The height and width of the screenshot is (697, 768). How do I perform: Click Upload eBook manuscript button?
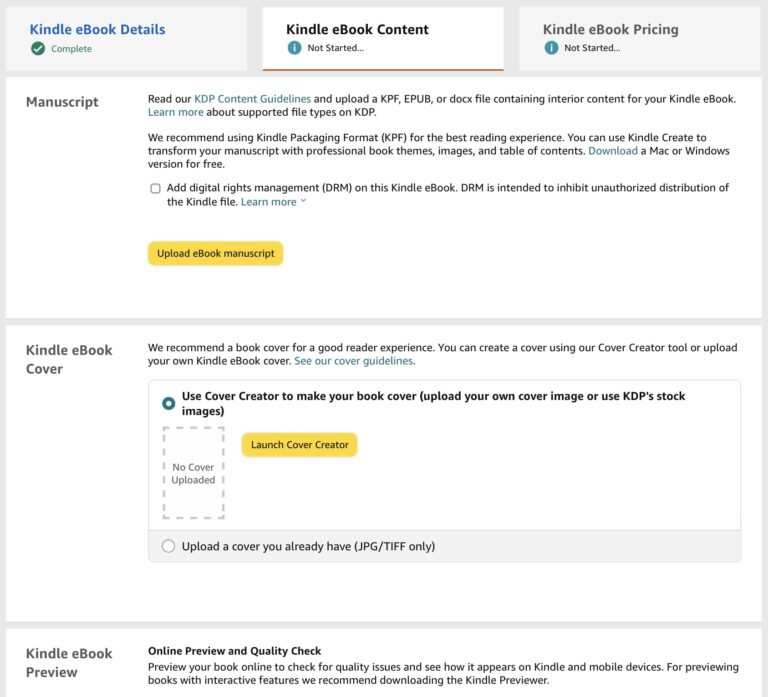(x=216, y=253)
